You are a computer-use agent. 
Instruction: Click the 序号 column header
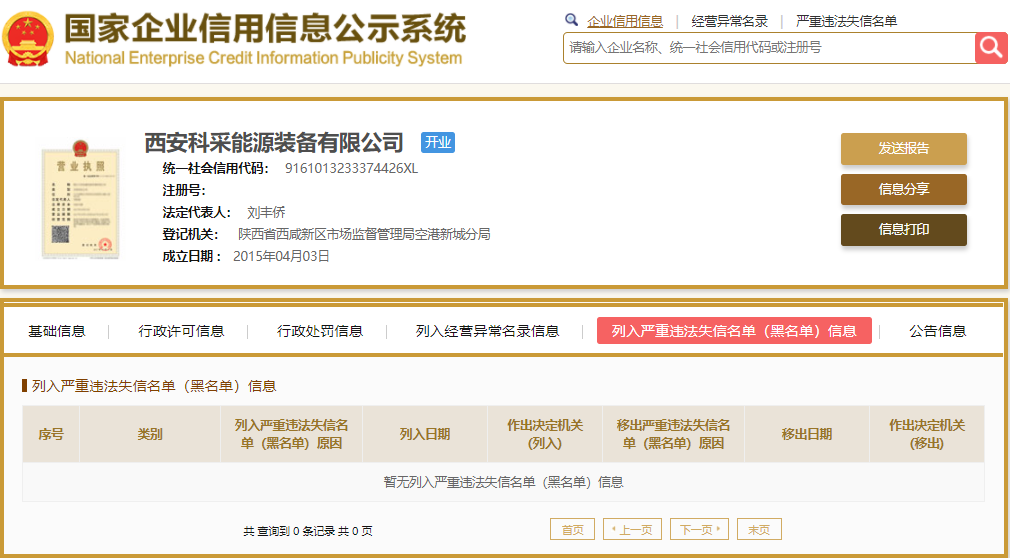(x=51, y=434)
